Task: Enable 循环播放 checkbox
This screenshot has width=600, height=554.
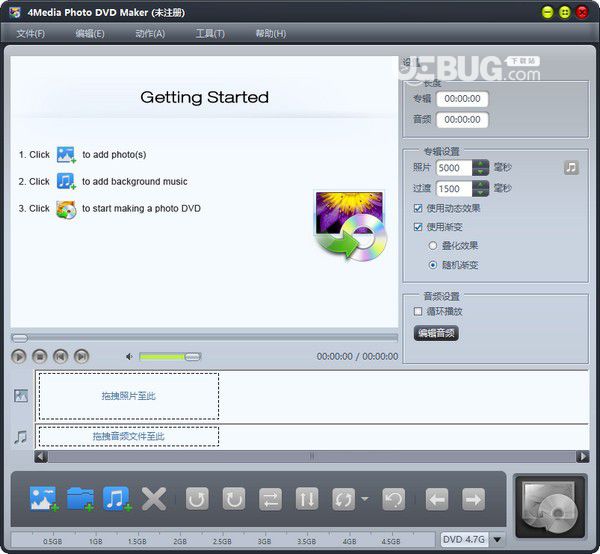Action: [418, 311]
